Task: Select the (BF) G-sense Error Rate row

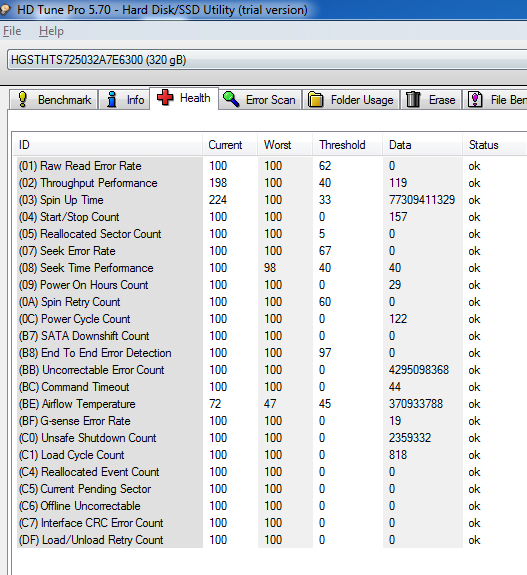Action: click(271, 421)
